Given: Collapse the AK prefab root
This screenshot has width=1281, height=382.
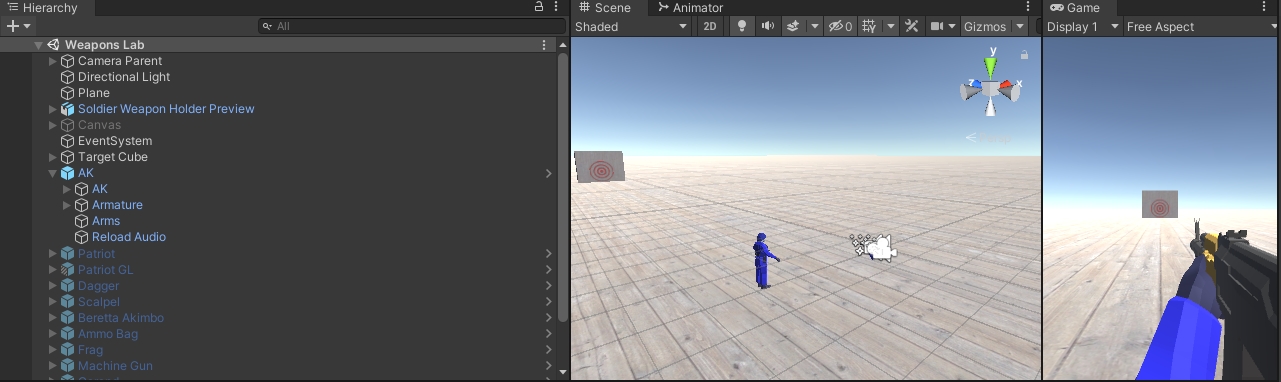Looking at the screenshot, I should (x=53, y=173).
